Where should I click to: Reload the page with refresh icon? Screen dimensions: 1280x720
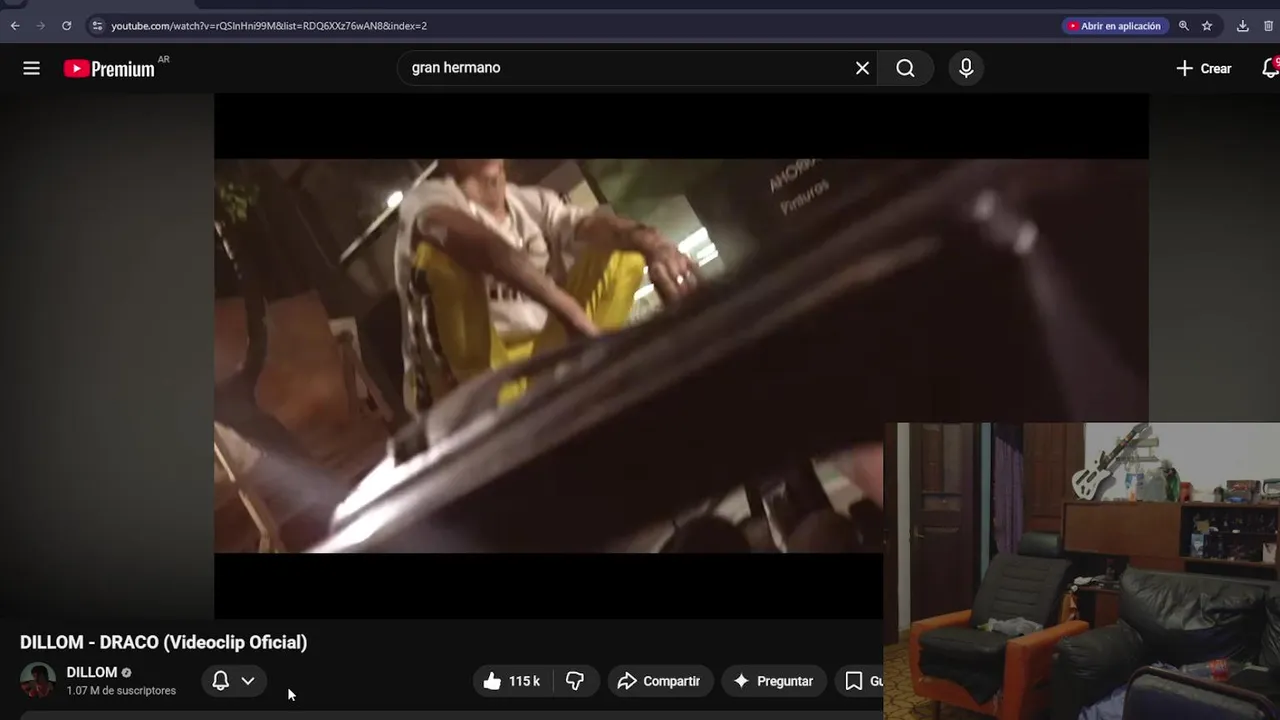67,26
